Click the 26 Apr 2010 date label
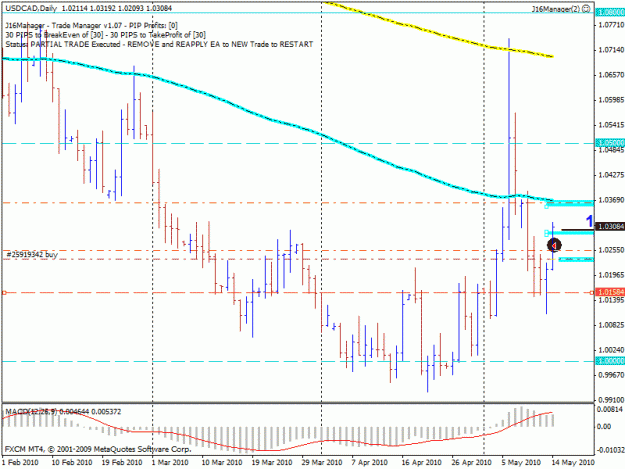The height and width of the screenshot is (469, 625). click(x=472, y=463)
